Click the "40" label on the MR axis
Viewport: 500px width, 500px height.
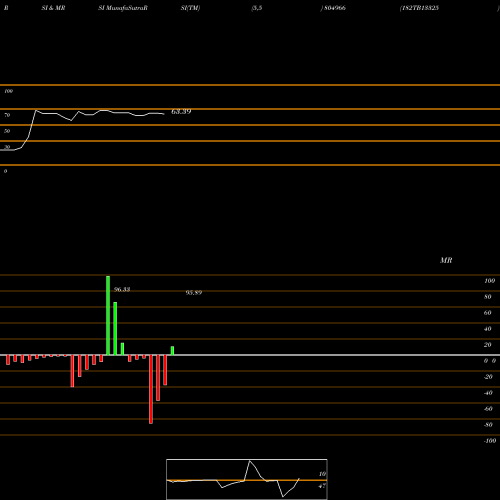click(488, 329)
